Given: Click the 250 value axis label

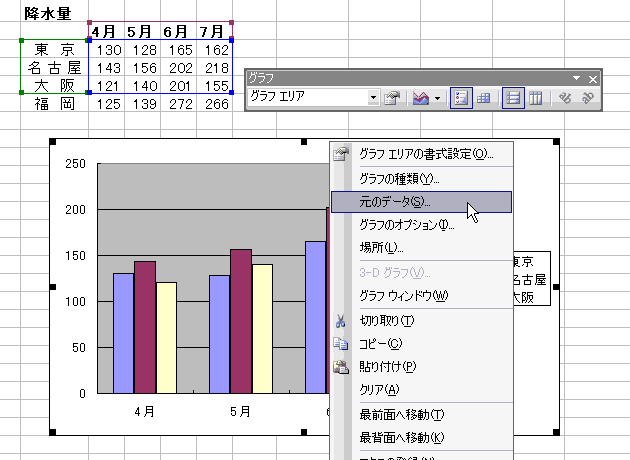Looking at the screenshot, I should click(x=76, y=164).
